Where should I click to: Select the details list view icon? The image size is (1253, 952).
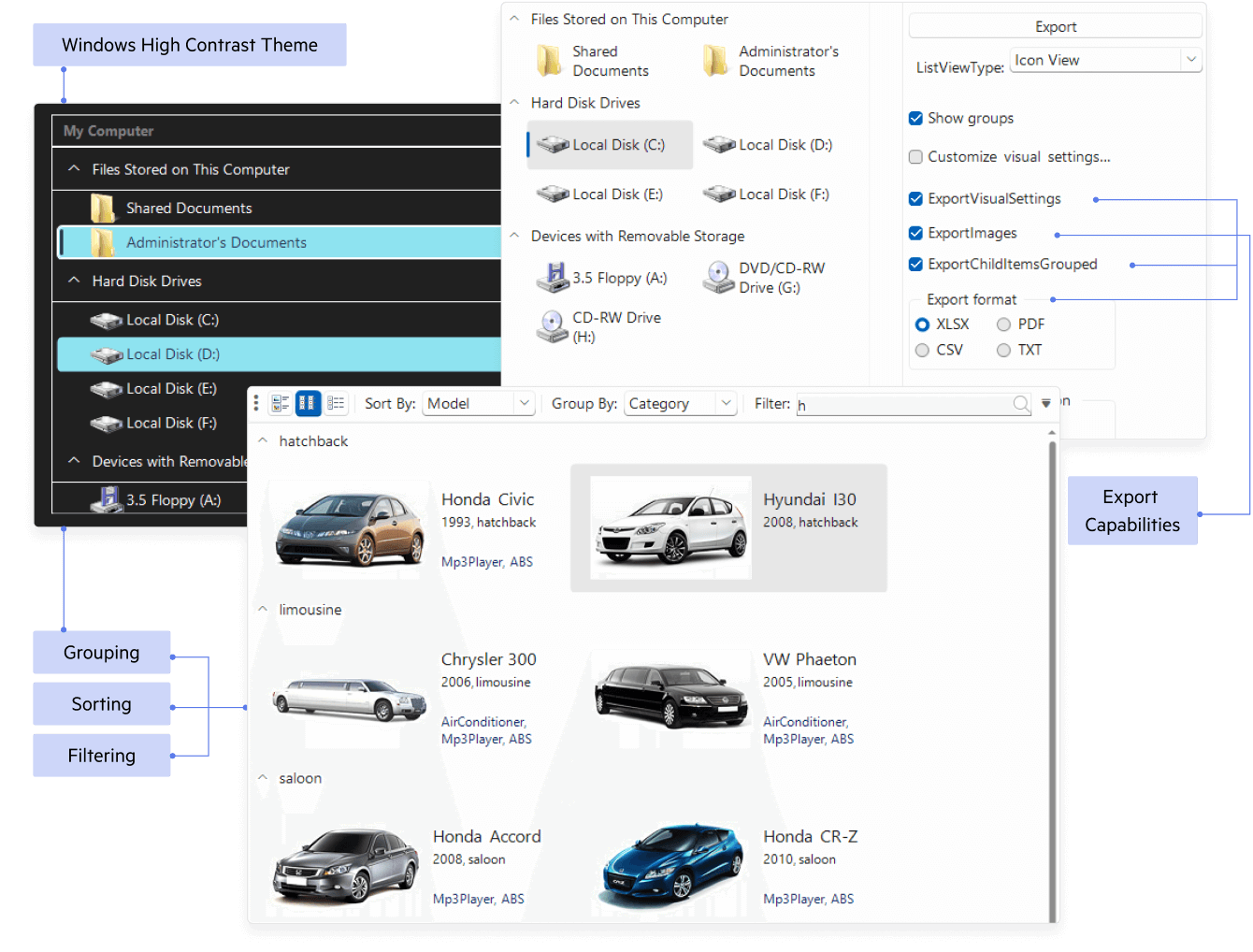[336, 403]
